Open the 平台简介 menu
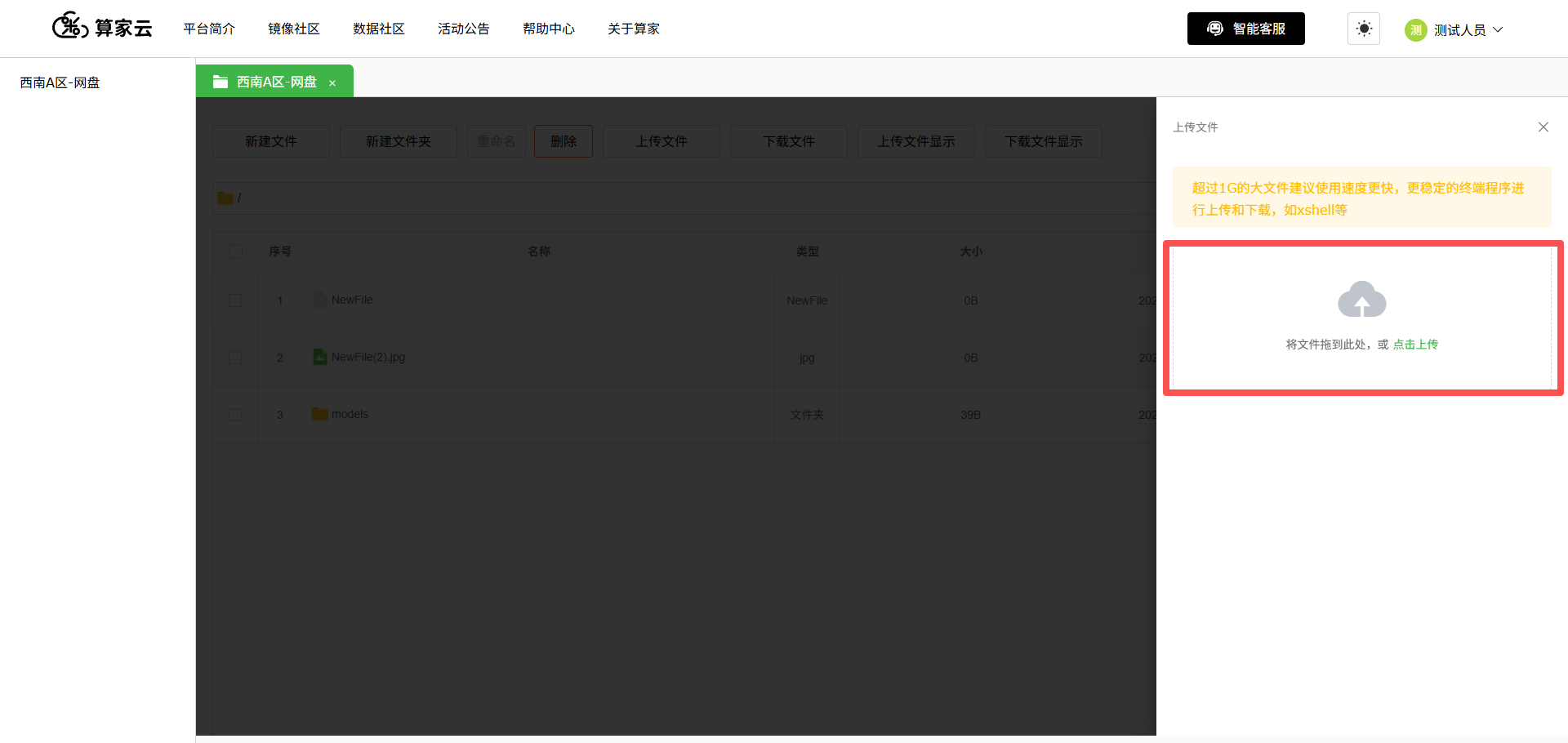 tap(209, 29)
